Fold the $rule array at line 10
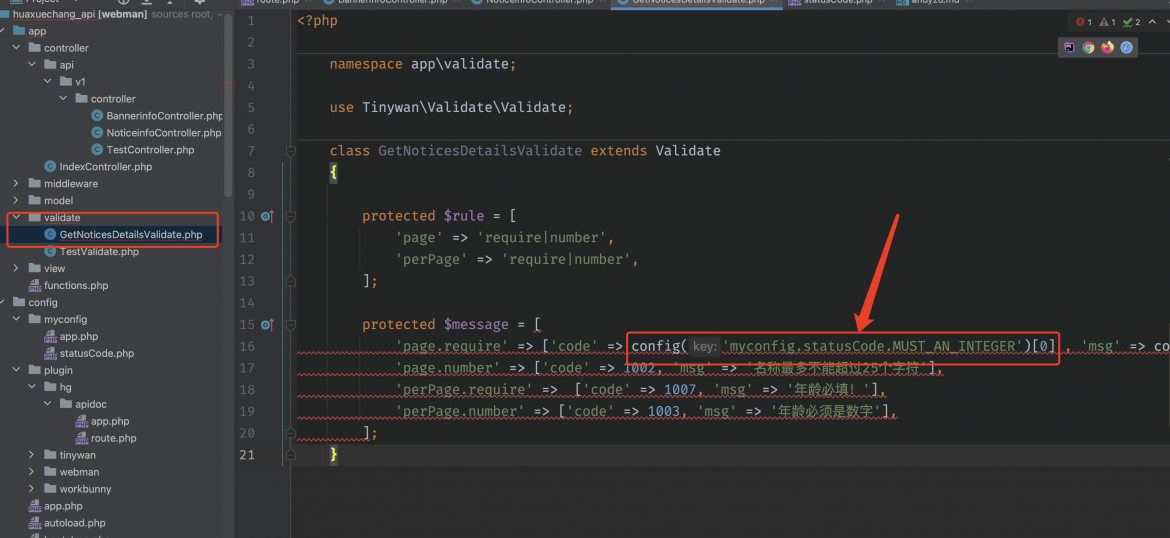This screenshot has height=538, width=1170. pos(291,216)
